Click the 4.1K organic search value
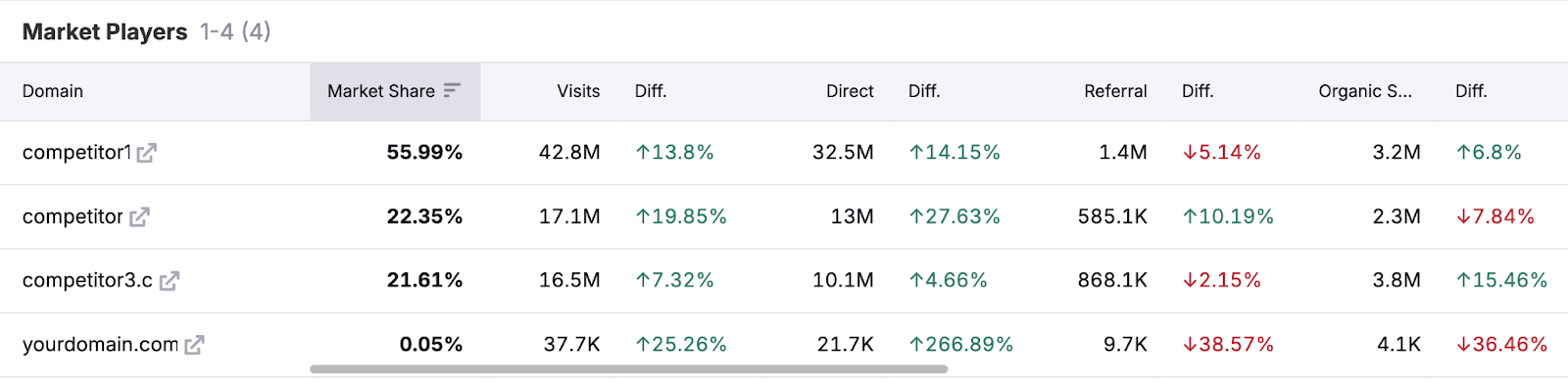The width and height of the screenshot is (1568, 387). tap(1398, 345)
